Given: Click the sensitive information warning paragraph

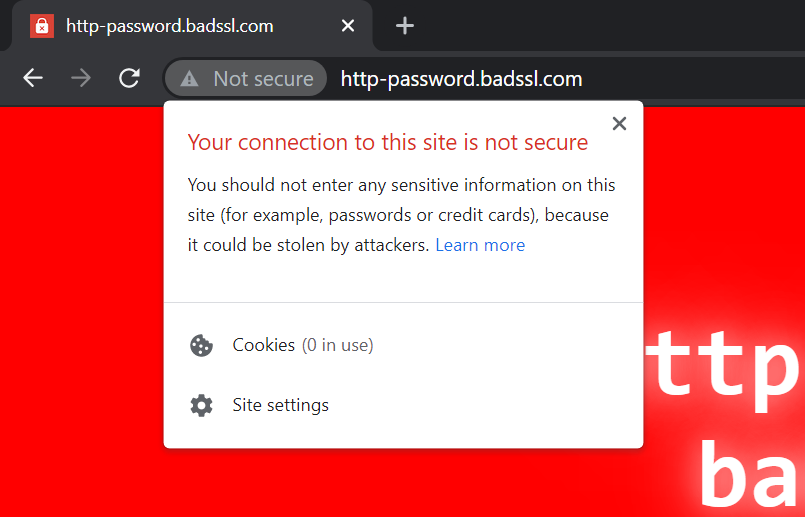Looking at the screenshot, I should tap(400, 215).
